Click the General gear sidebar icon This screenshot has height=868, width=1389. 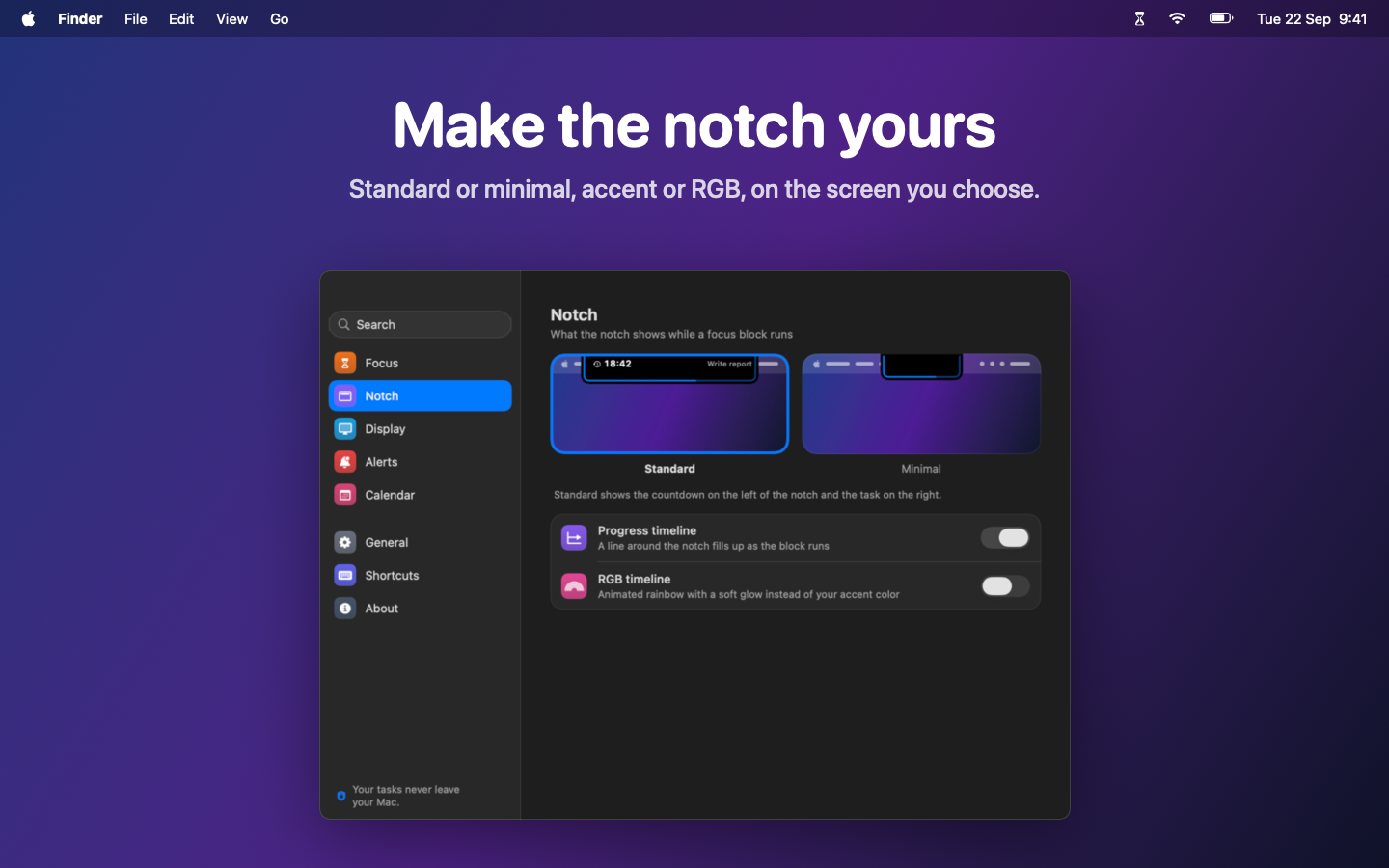point(345,542)
